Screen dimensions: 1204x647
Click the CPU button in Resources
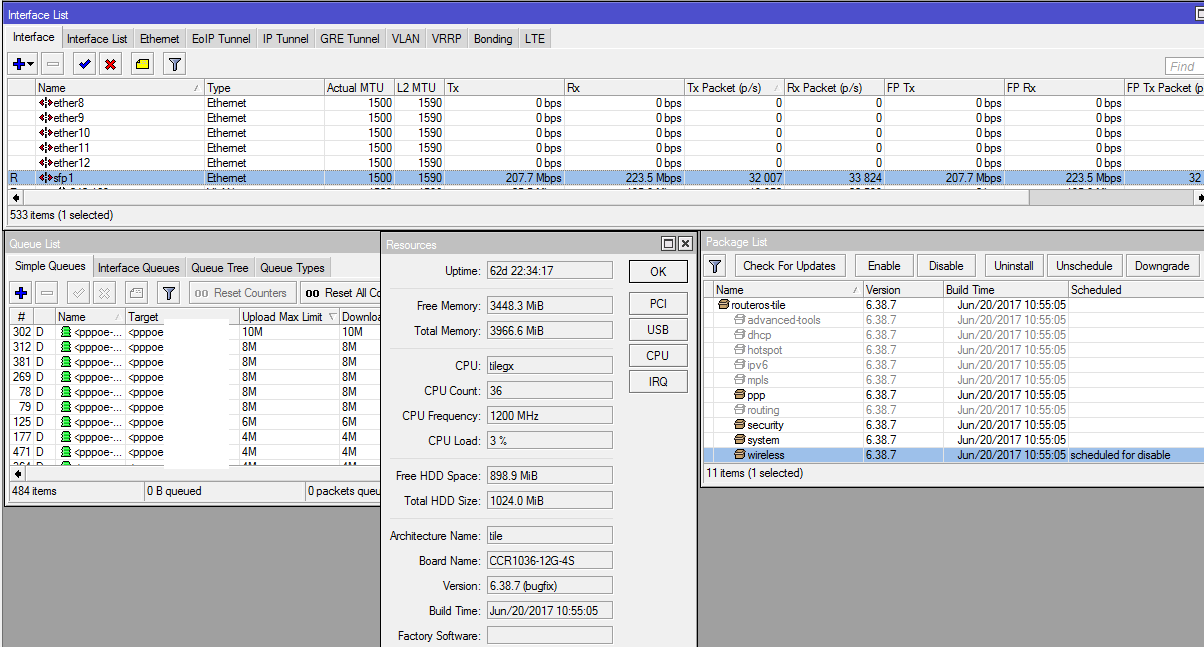point(658,355)
